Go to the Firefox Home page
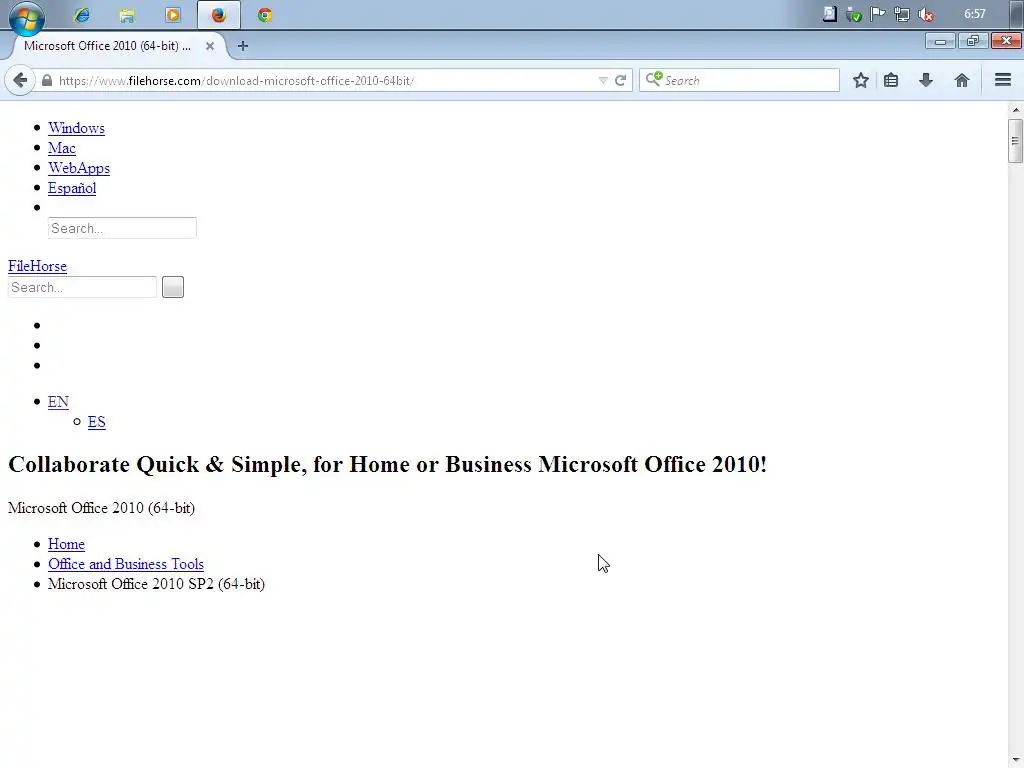The height and width of the screenshot is (768, 1024). click(x=961, y=80)
